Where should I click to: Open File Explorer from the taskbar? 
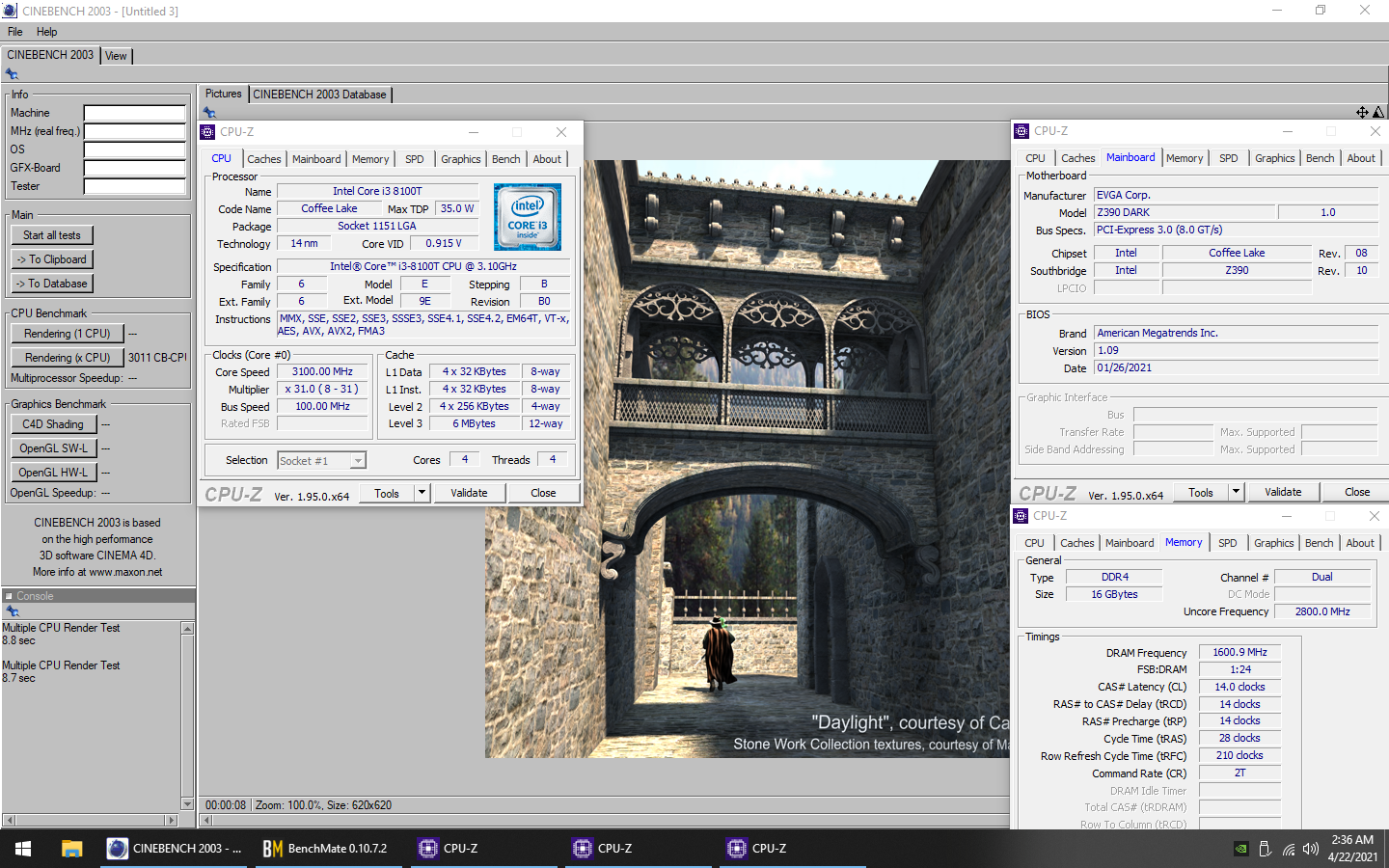click(x=71, y=849)
